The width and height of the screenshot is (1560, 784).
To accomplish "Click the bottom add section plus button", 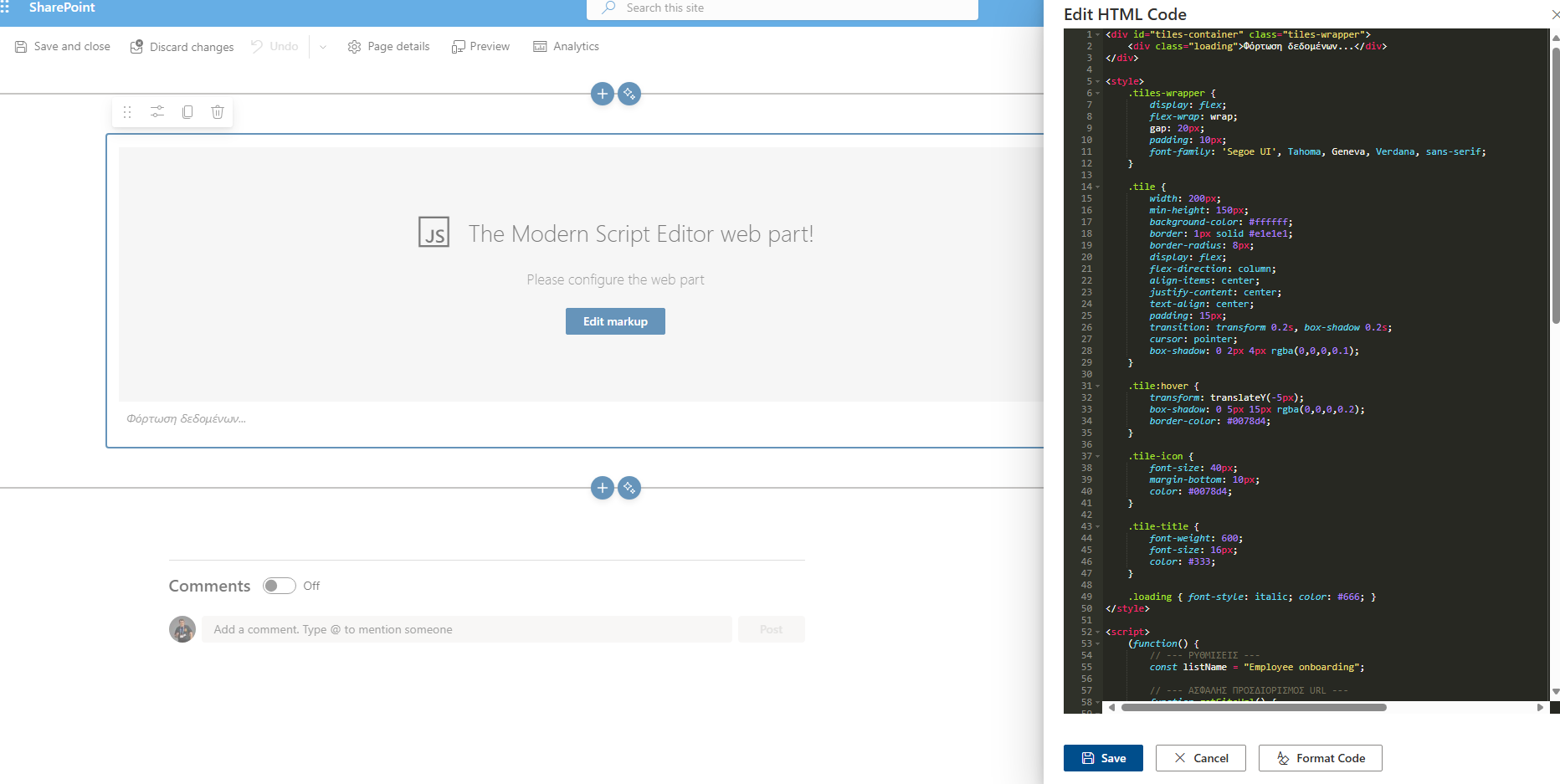I will click(x=602, y=488).
